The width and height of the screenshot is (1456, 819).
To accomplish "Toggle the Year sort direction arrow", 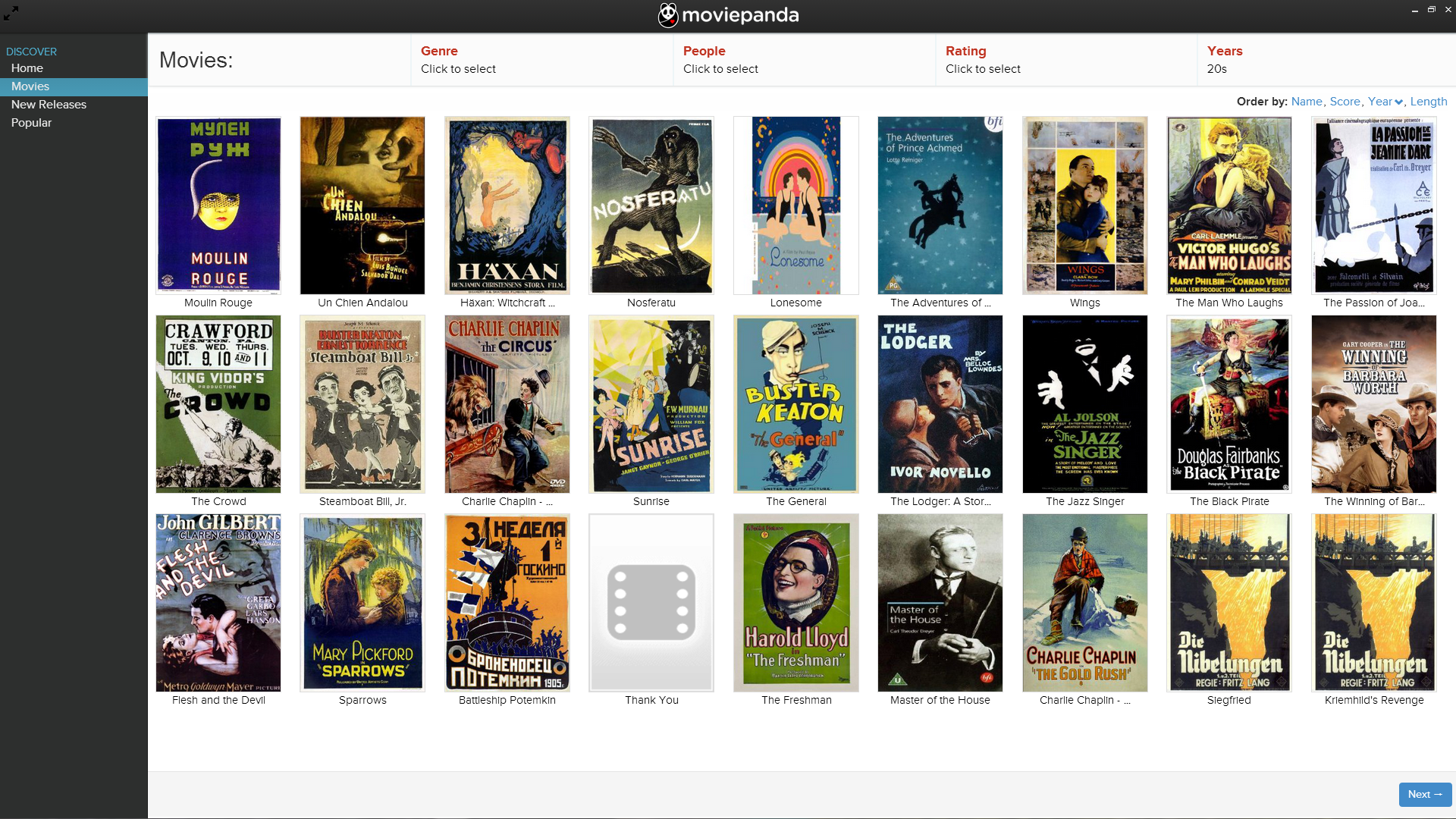I will coord(1398,102).
